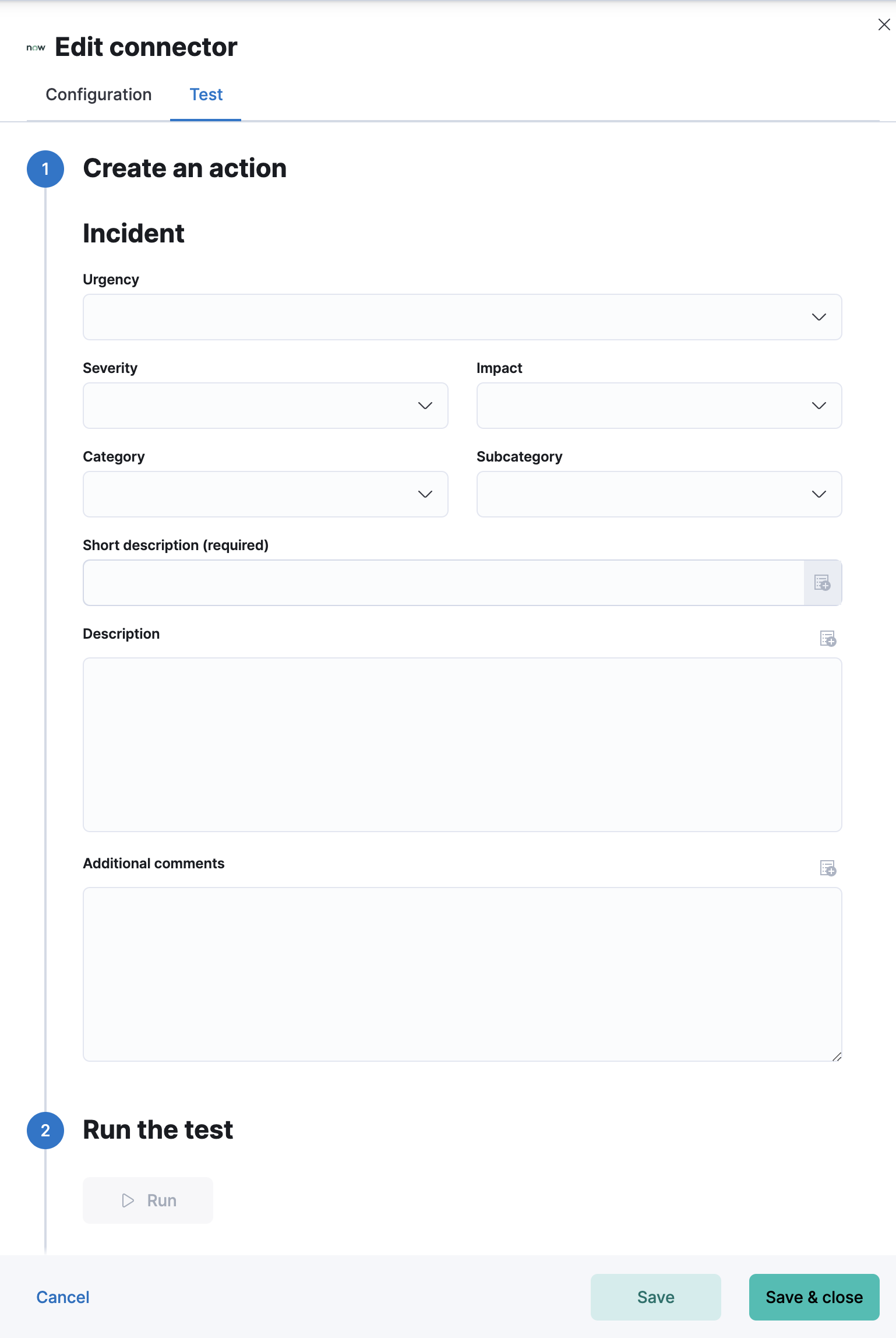Click step 1 circle marker
The height and width of the screenshot is (1338, 896).
[45, 169]
